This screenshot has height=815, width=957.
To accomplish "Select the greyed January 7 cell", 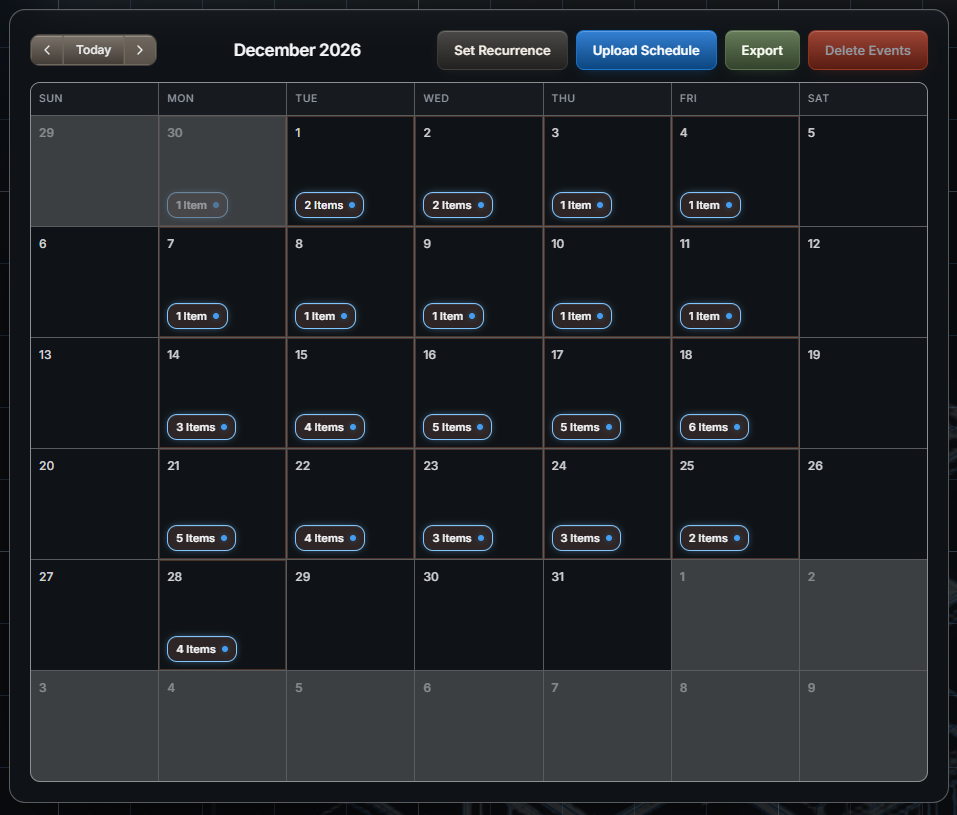I will [x=607, y=726].
